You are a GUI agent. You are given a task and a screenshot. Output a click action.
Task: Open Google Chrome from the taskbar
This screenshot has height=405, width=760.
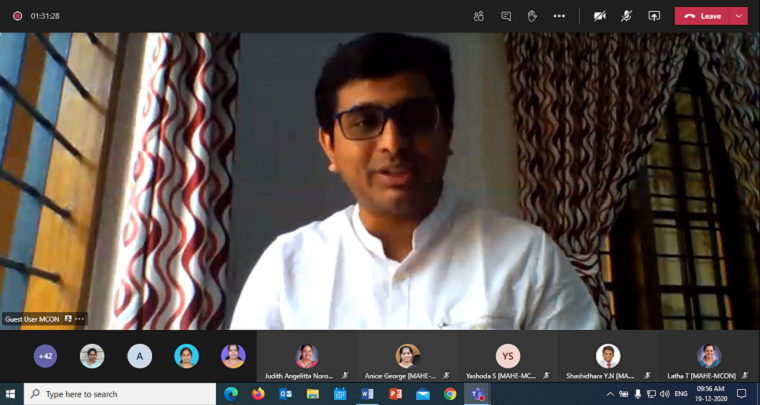point(450,394)
